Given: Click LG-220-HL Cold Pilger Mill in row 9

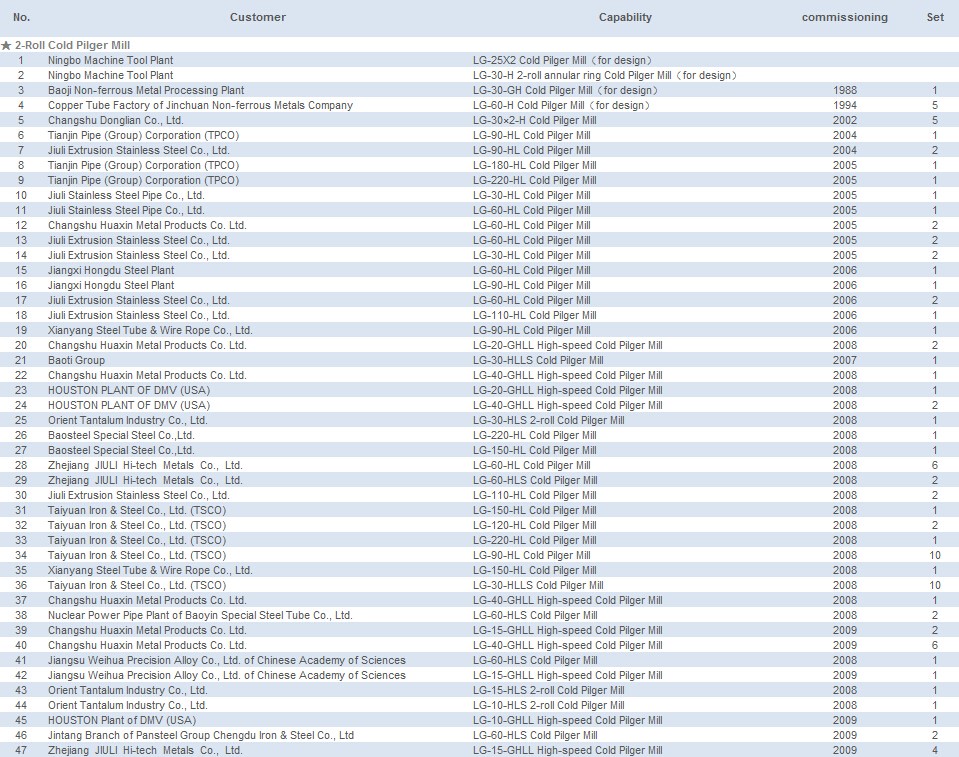Looking at the screenshot, I should [535, 180].
